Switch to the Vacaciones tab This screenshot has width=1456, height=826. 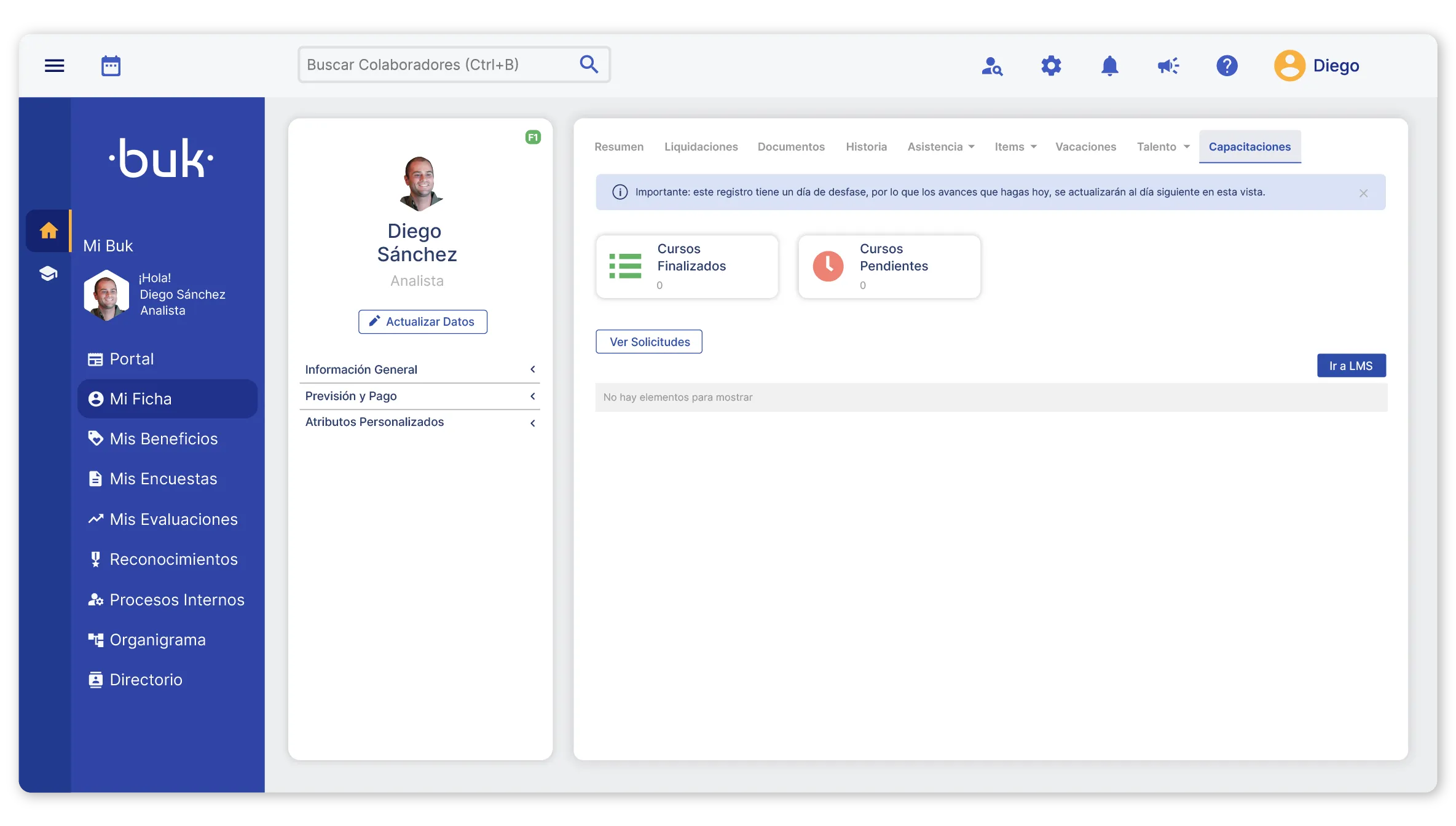pyautogui.click(x=1086, y=146)
